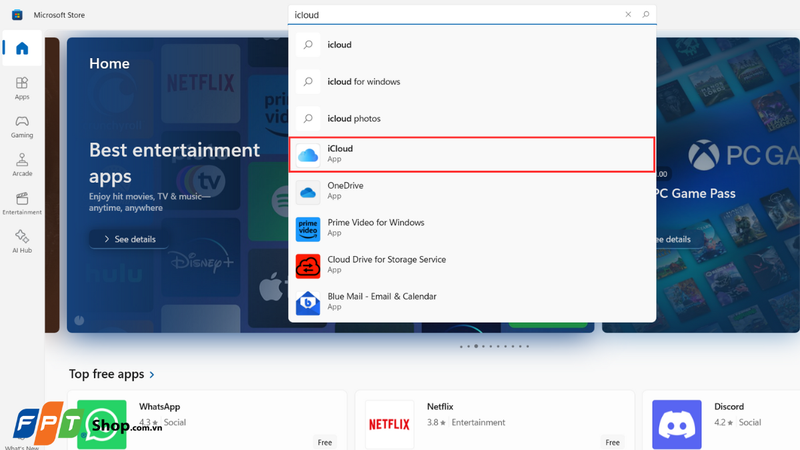Select 'icloud for windows' suggestion
Viewport: 800px width, 450px height.
(x=472, y=82)
